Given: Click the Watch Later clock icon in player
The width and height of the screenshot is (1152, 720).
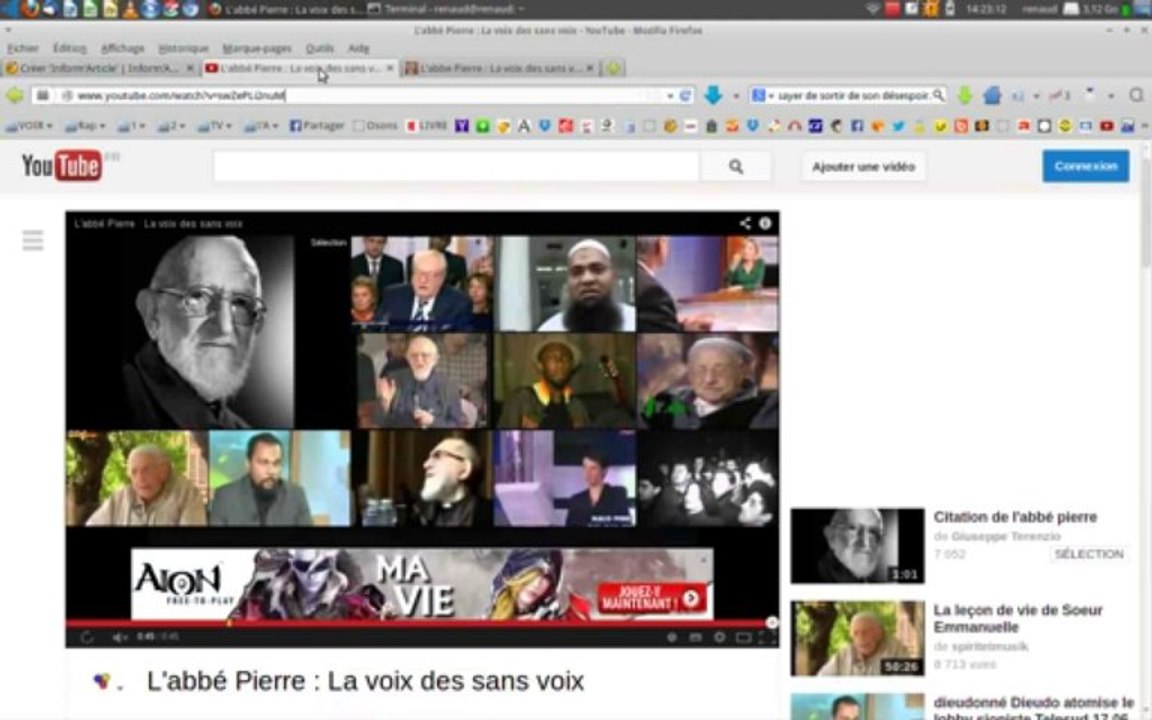Looking at the screenshot, I should pyautogui.click(x=672, y=637).
